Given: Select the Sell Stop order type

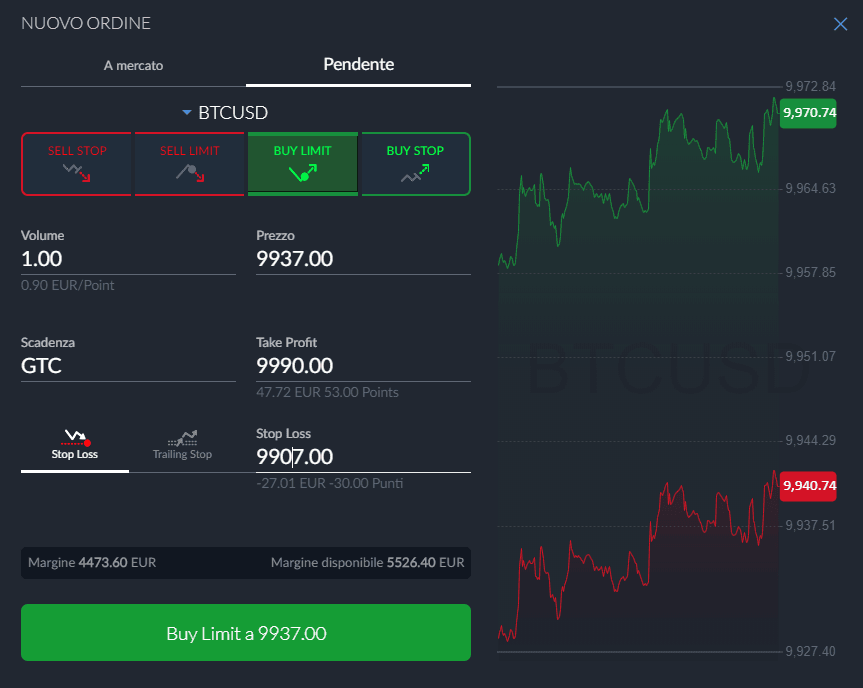Looking at the screenshot, I should 77,164.
